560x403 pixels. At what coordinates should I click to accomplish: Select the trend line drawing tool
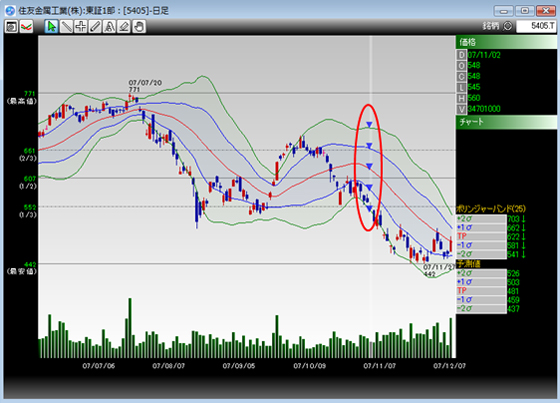click(x=66, y=26)
